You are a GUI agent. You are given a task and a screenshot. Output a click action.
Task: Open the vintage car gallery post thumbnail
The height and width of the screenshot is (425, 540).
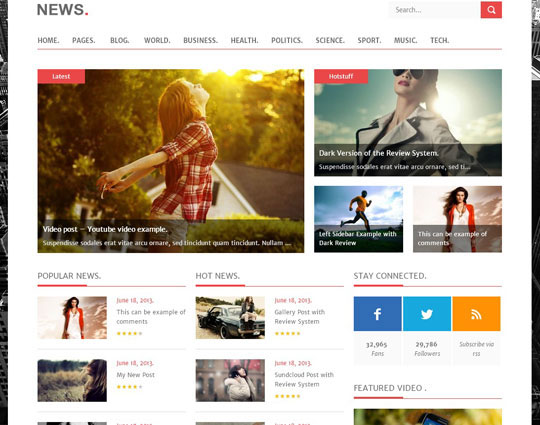point(230,318)
